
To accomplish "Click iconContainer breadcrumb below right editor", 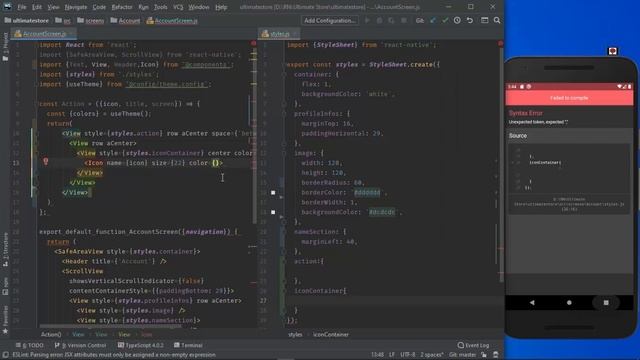I will tap(331, 335).
